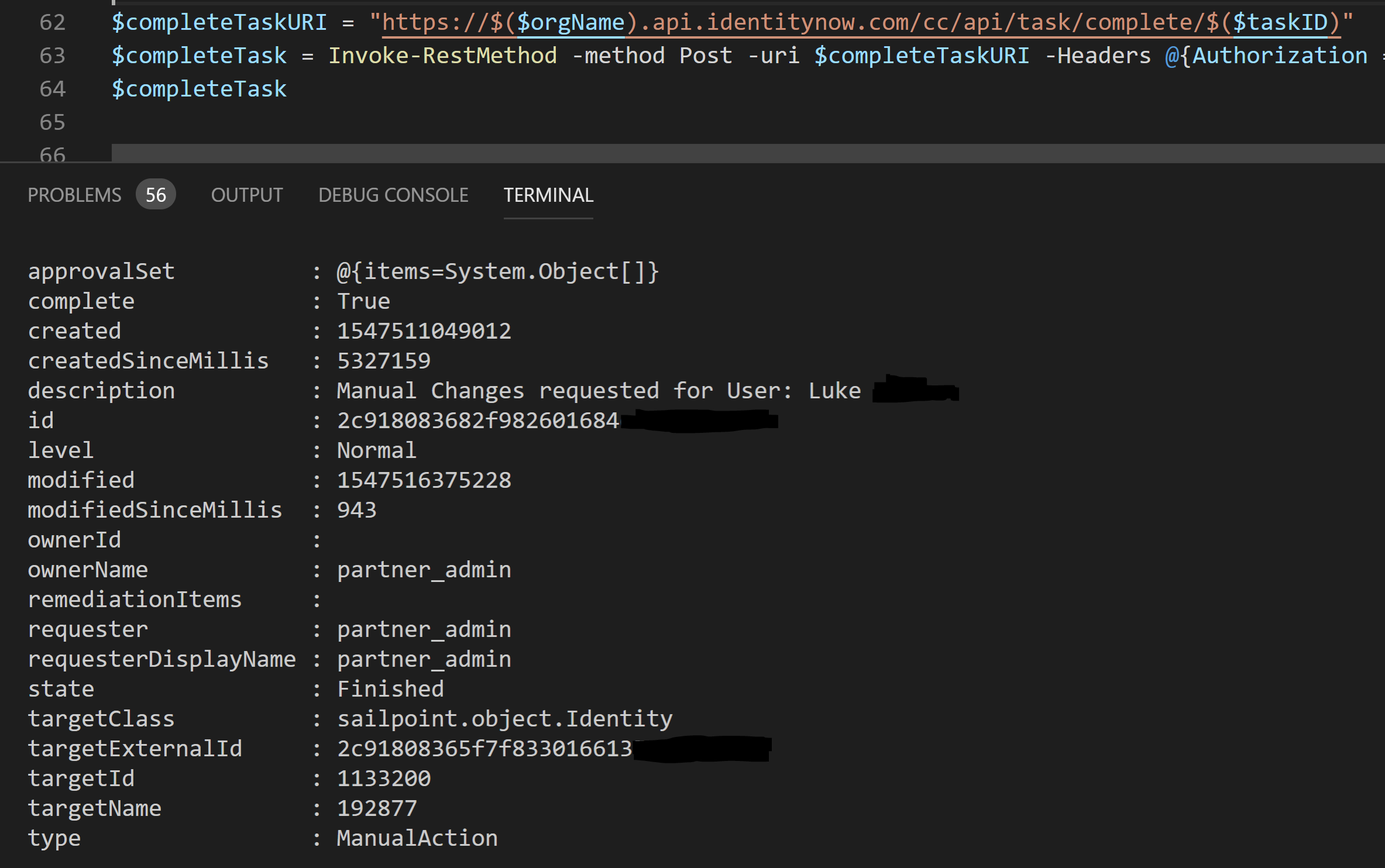1385x868 pixels.
Task: Click the $completeTask variable on line 64
Action: pyautogui.click(x=199, y=89)
